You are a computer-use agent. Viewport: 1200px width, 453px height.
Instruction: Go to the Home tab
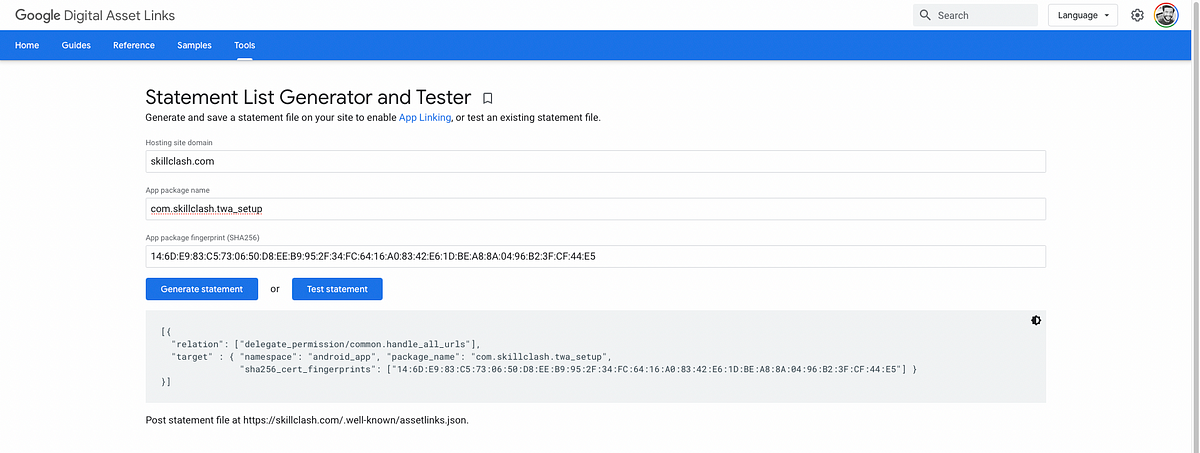coord(27,46)
